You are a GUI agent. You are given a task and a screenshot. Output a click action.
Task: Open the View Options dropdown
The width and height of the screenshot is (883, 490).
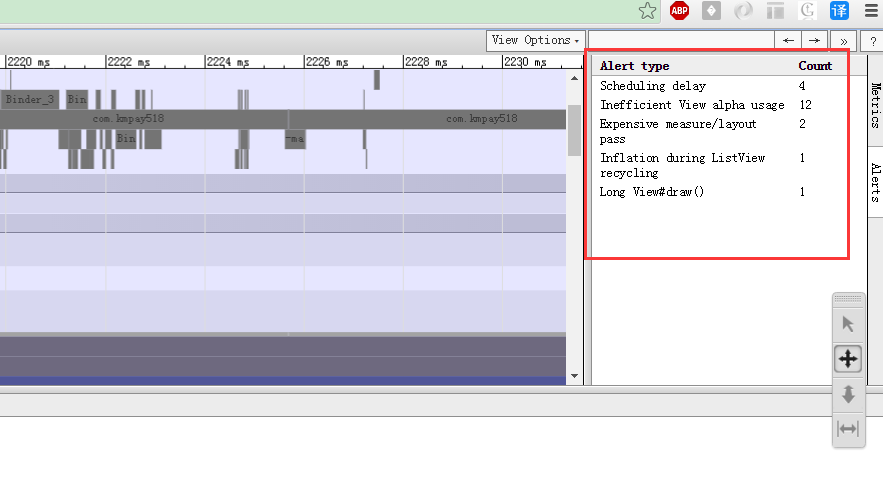pos(535,40)
